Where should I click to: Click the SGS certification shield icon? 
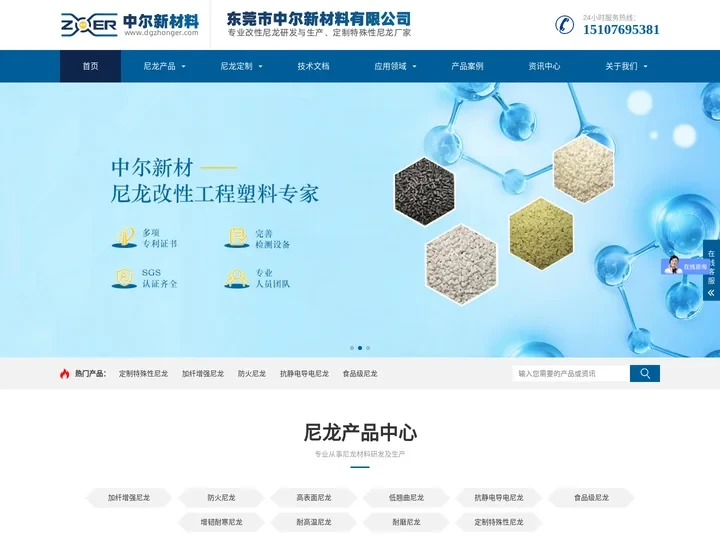pos(124,278)
